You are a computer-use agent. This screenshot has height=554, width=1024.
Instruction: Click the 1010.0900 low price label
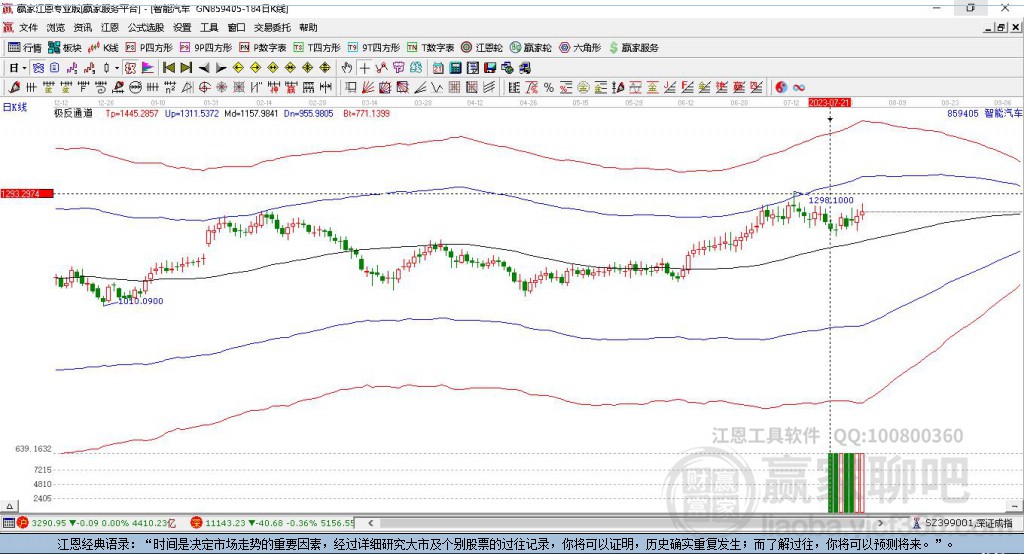(x=140, y=301)
